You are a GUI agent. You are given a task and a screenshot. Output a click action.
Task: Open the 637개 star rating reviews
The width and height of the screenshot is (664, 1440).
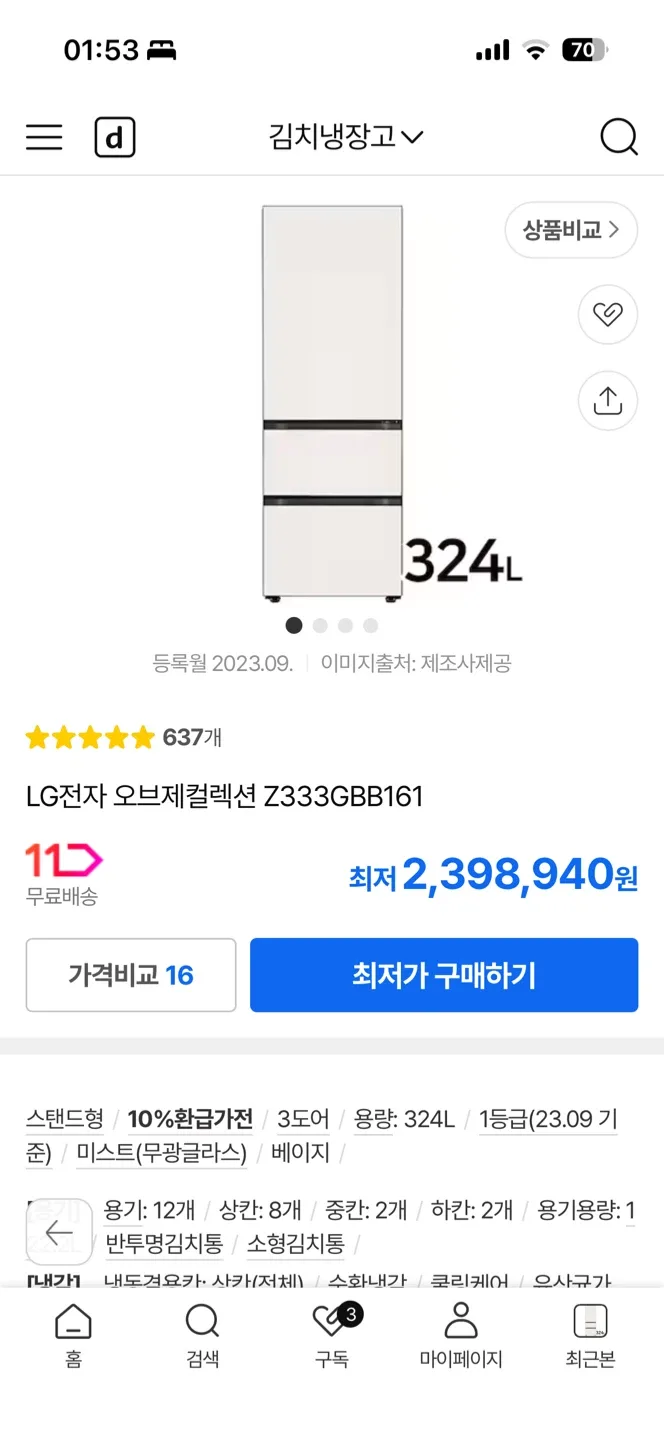point(124,738)
